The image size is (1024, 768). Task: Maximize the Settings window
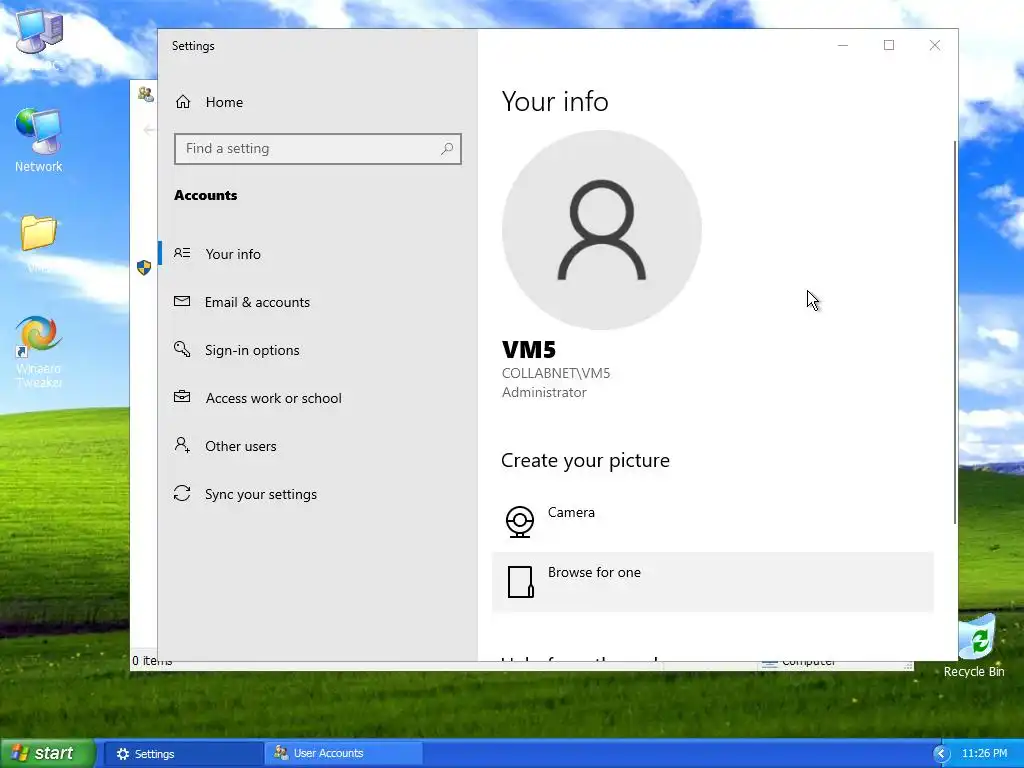coord(889,45)
